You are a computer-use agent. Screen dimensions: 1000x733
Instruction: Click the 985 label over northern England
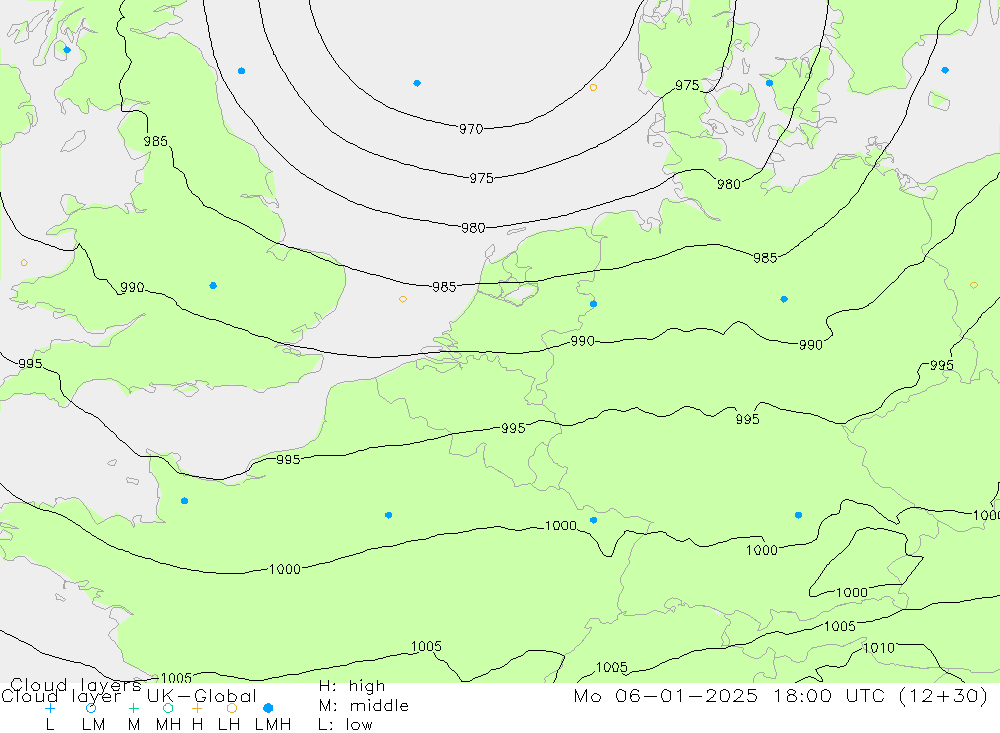(156, 142)
